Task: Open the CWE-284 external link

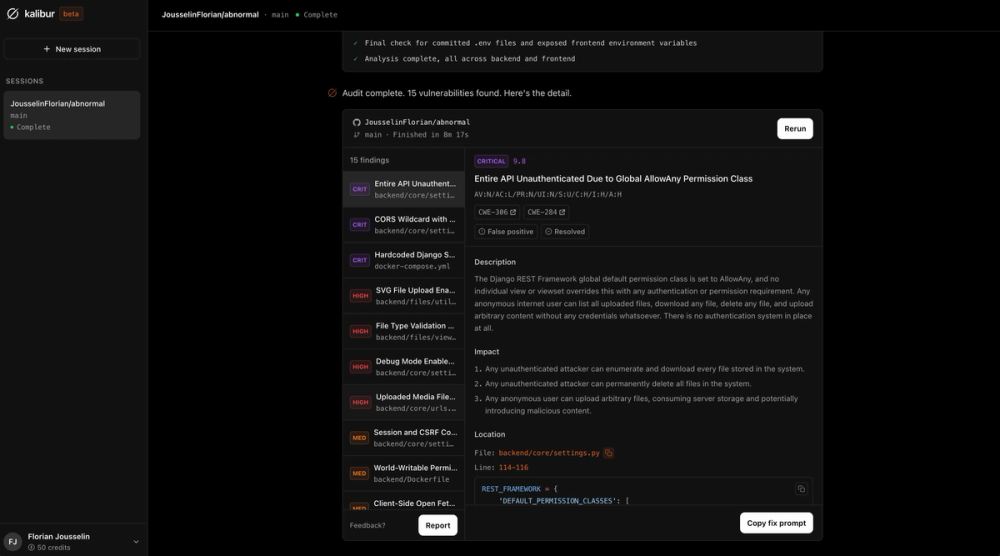Action: pyautogui.click(x=546, y=212)
